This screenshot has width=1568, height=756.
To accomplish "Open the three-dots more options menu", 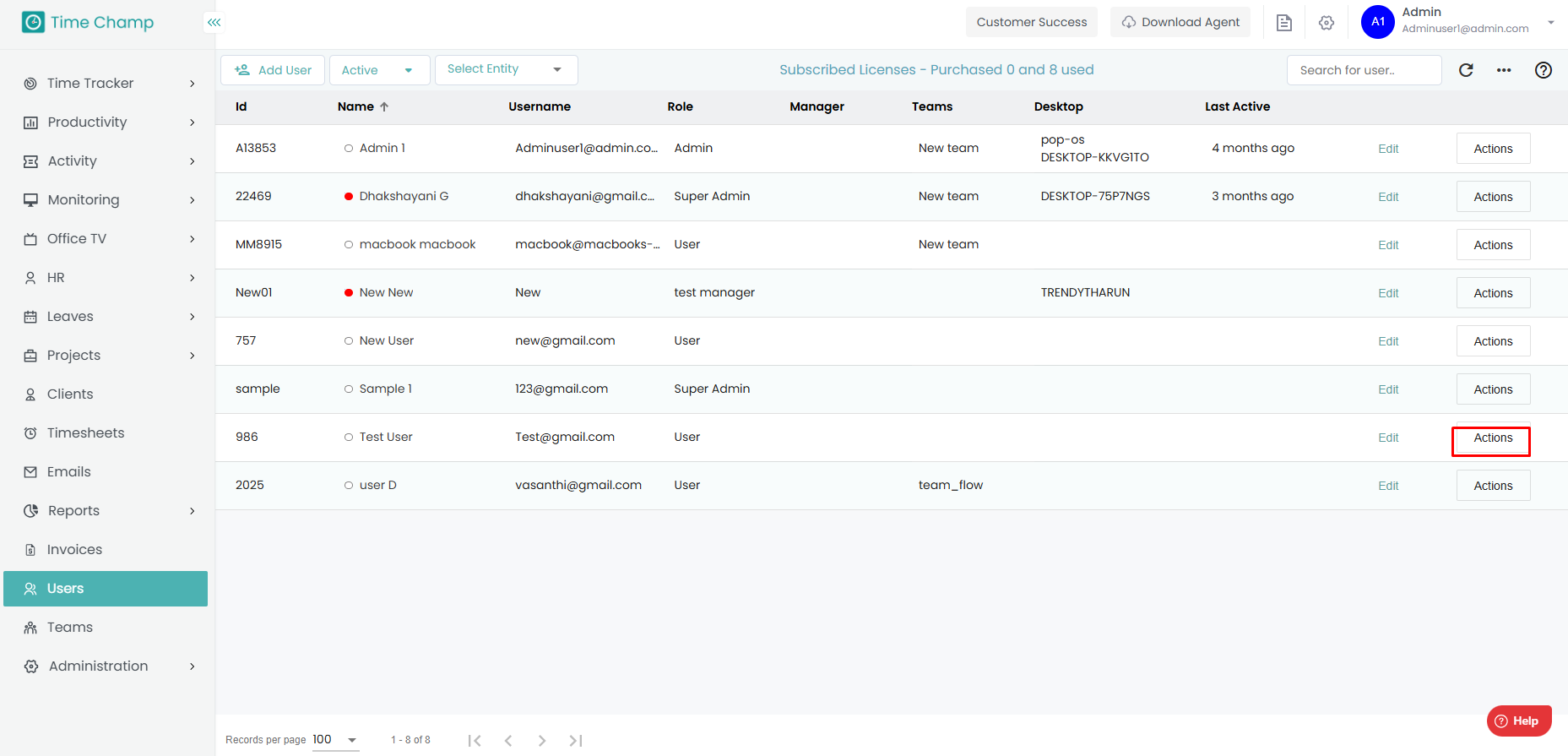I will click(1504, 70).
